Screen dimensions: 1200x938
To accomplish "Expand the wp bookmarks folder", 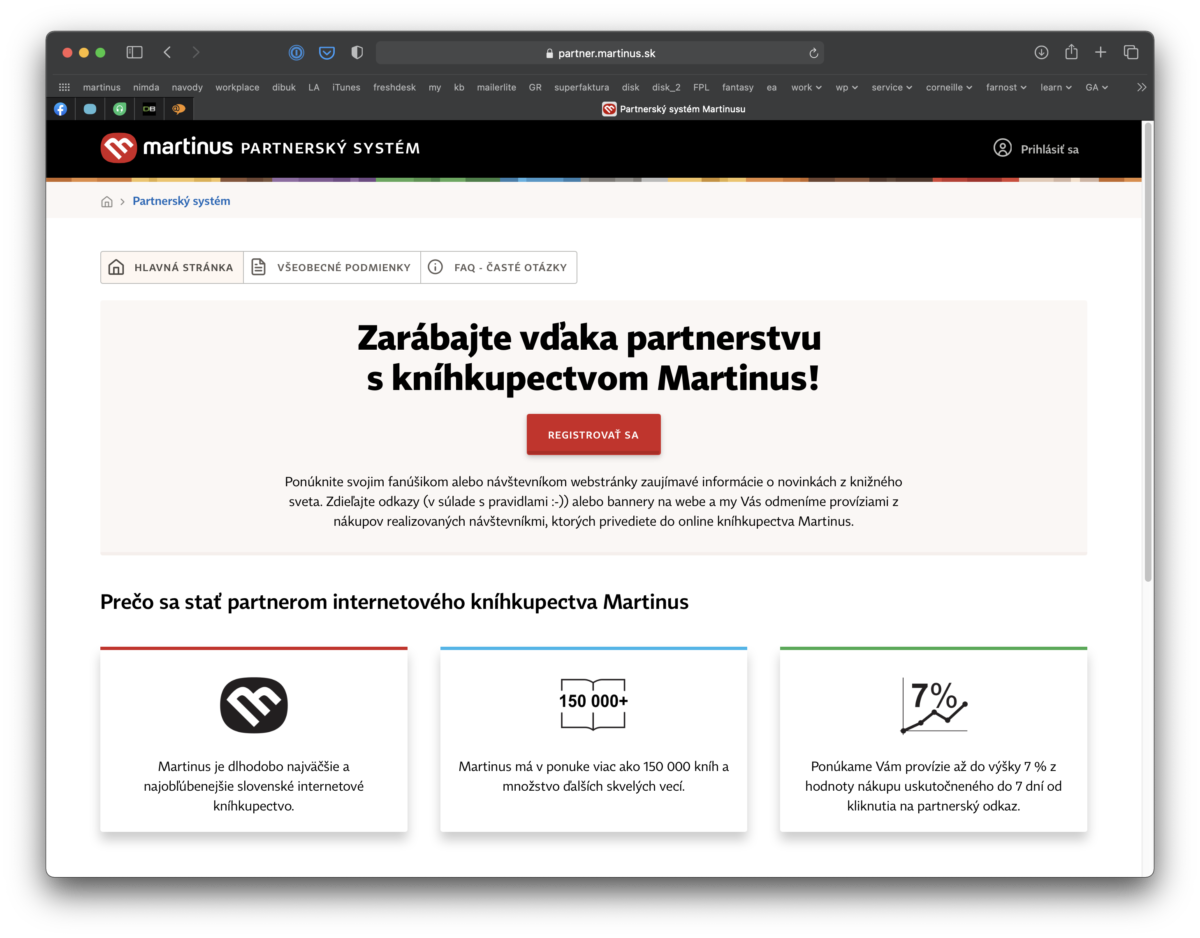I will click(846, 87).
